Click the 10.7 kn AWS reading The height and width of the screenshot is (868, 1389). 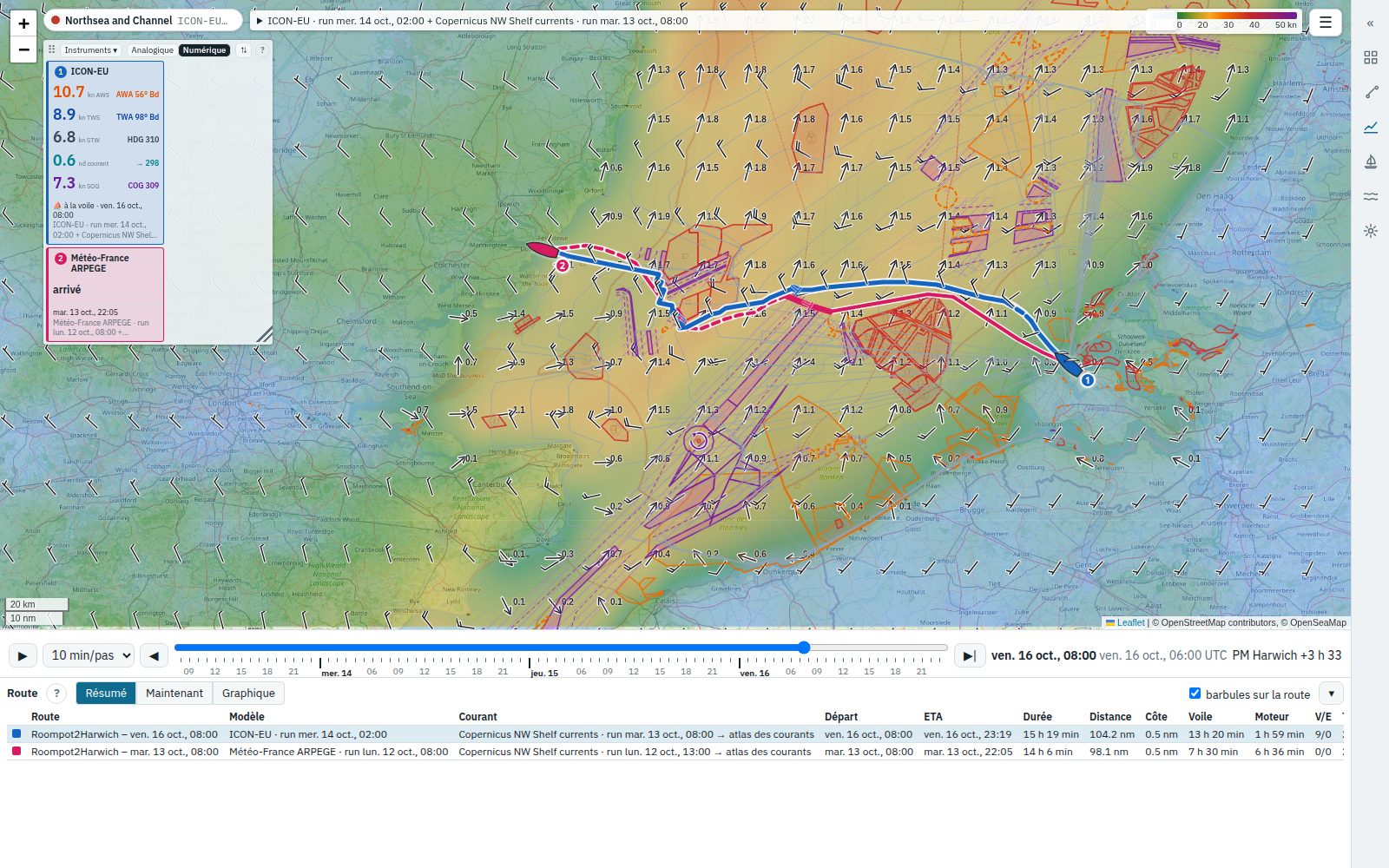coord(81,92)
